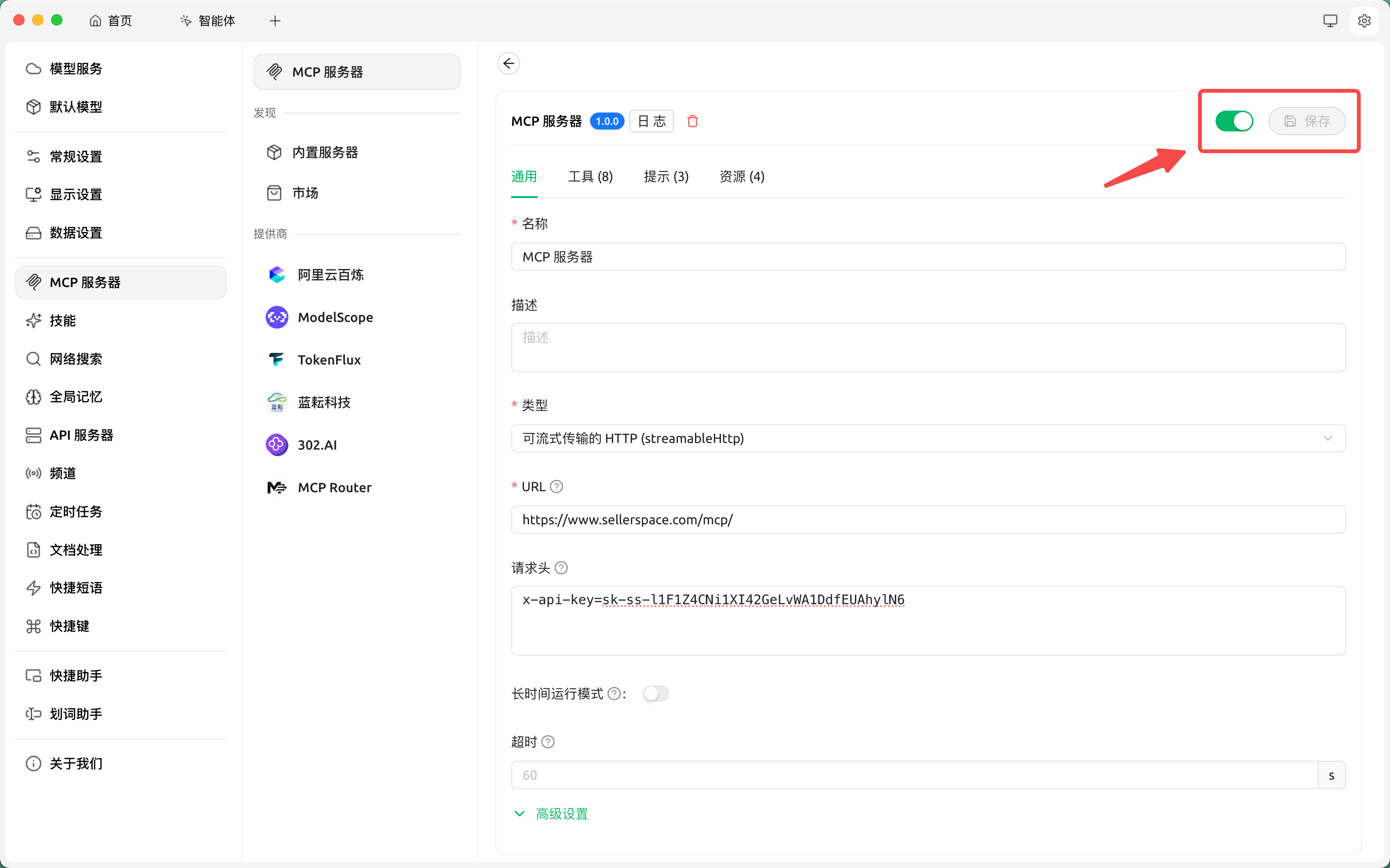Open 频道 settings

tap(121, 473)
